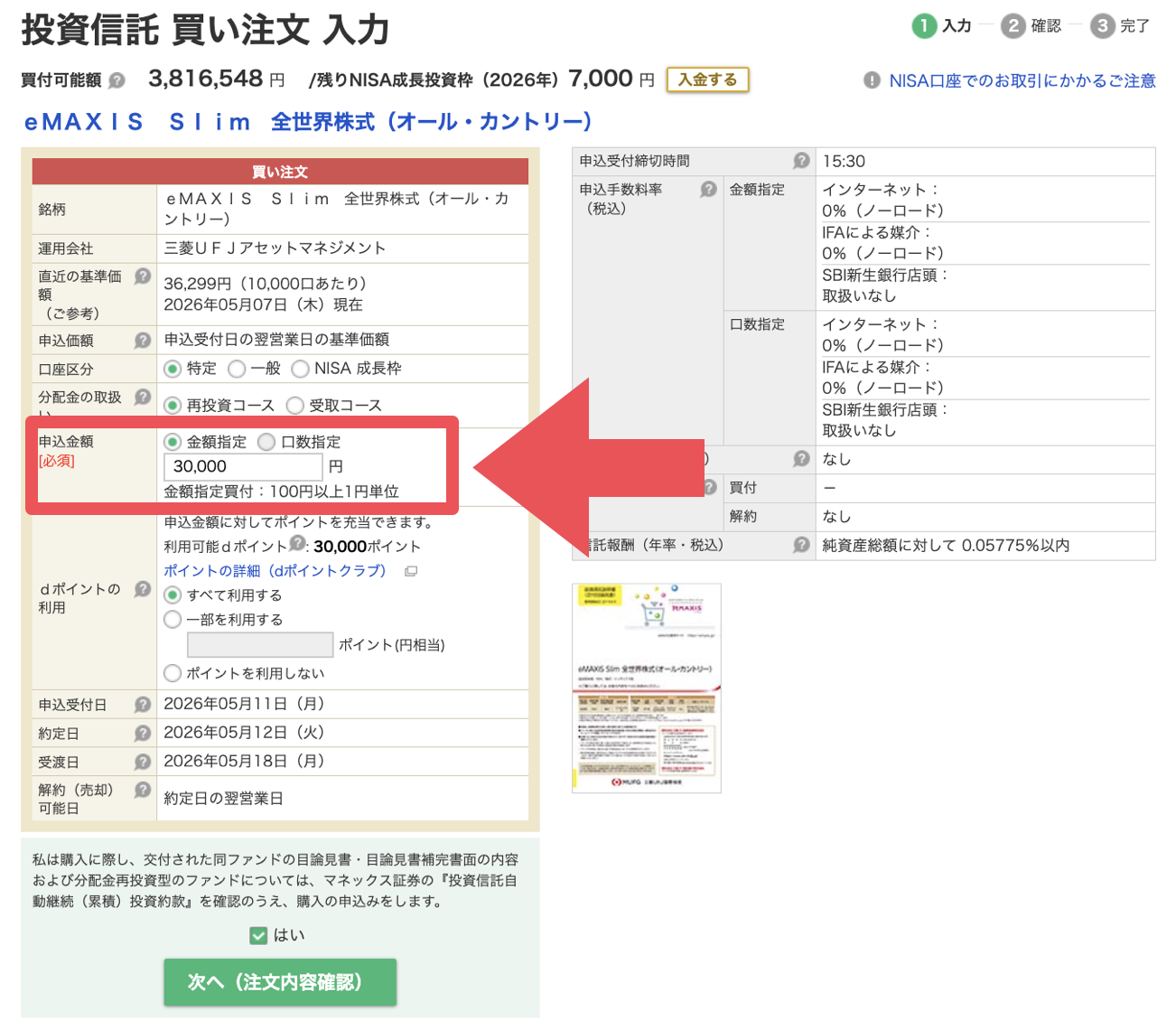This screenshot has width=1176, height=1030.
Task: Open the eMAXIS Slim 全世界株式 fund title link
Action: (x=308, y=122)
